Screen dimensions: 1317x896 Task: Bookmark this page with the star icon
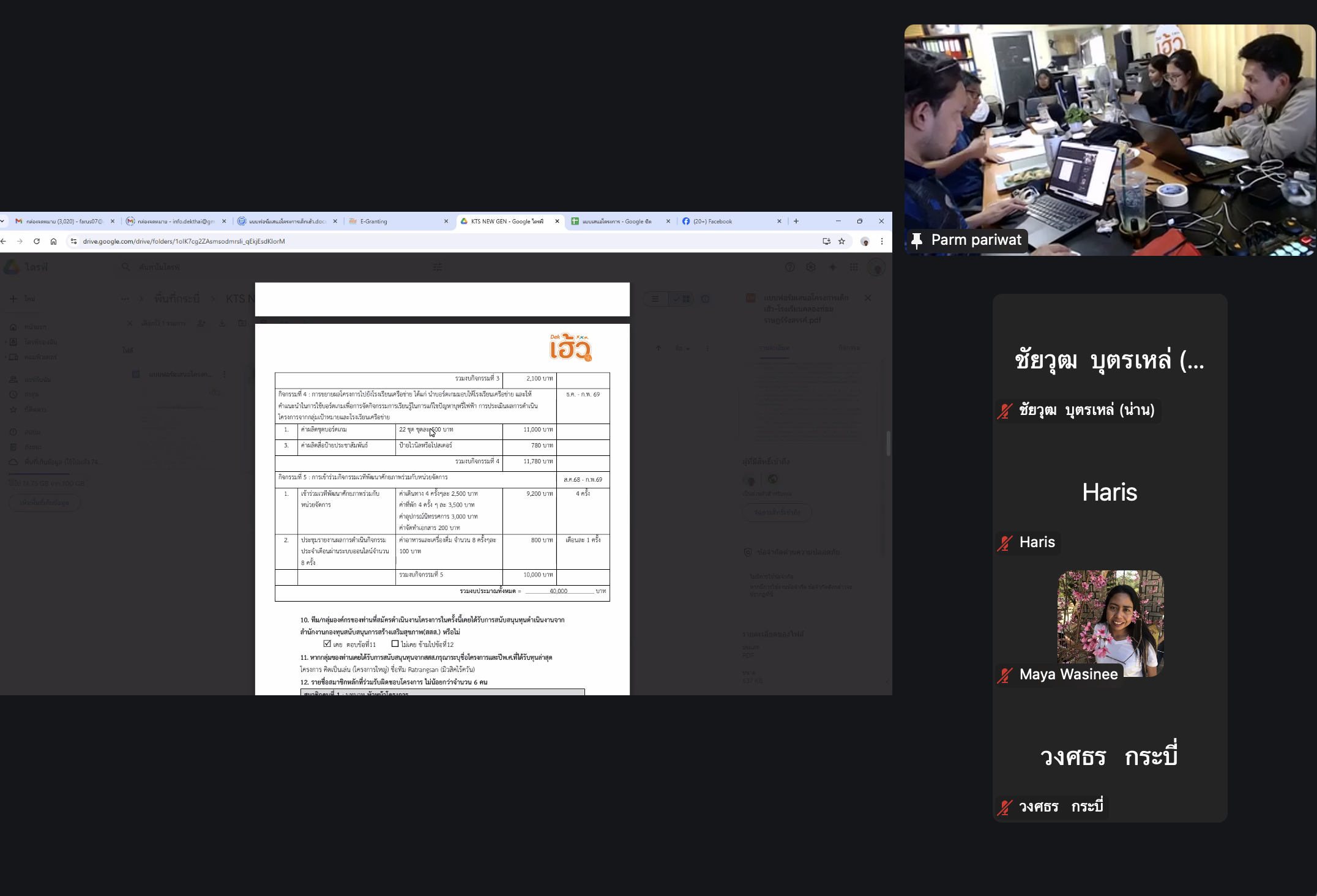coord(841,241)
